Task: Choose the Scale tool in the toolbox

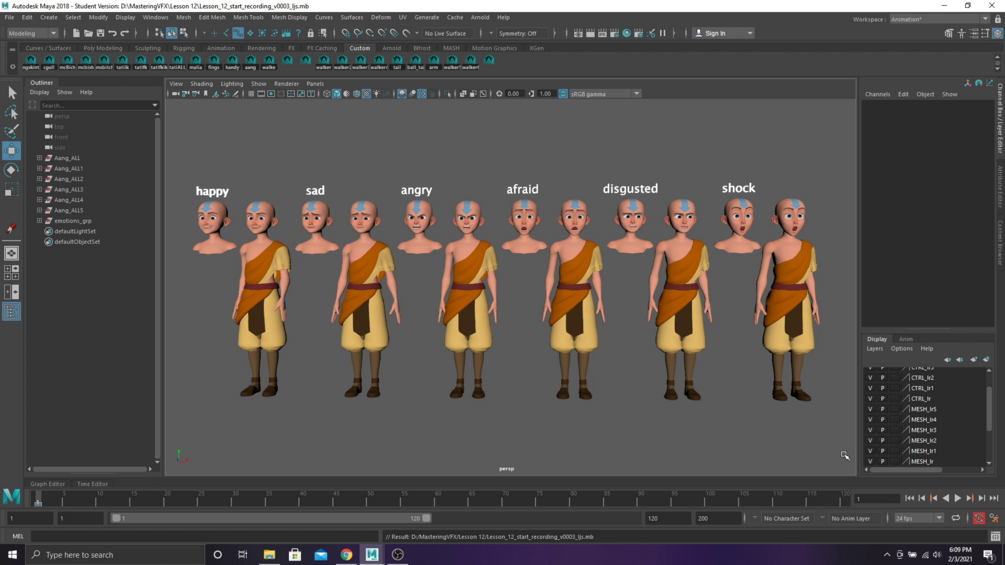Action: 12,190
